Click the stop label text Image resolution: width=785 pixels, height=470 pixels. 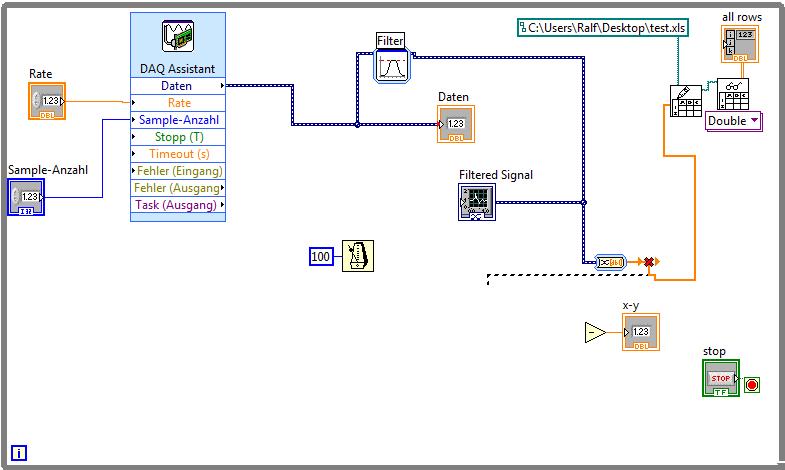714,351
